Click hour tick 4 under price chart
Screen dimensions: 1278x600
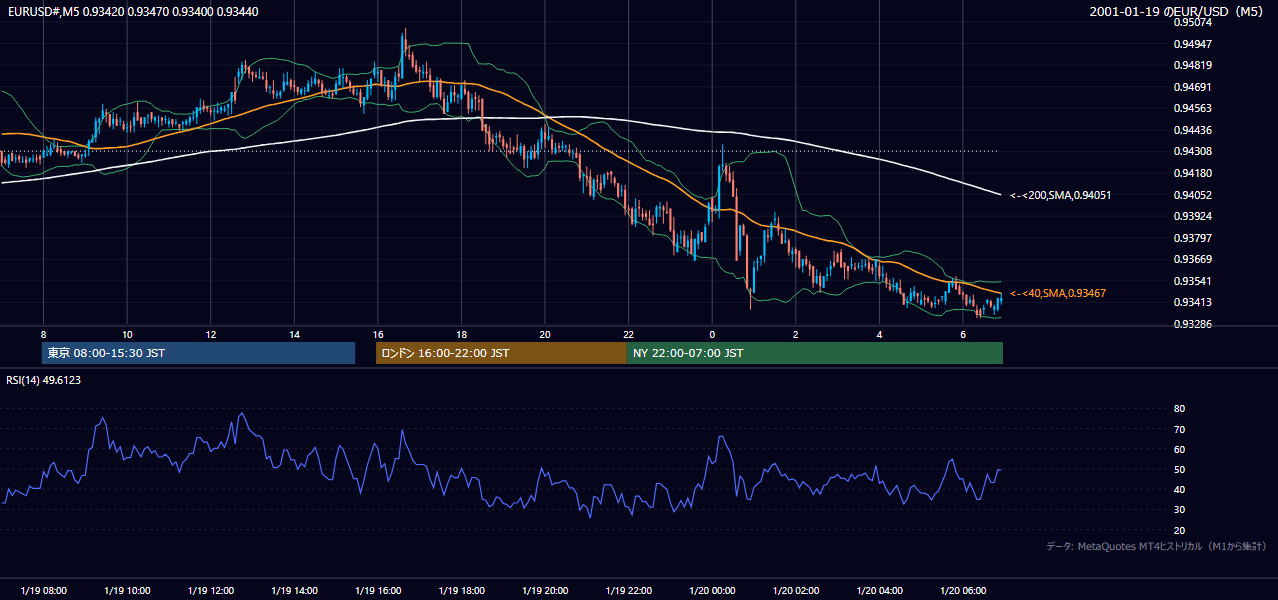(x=879, y=334)
